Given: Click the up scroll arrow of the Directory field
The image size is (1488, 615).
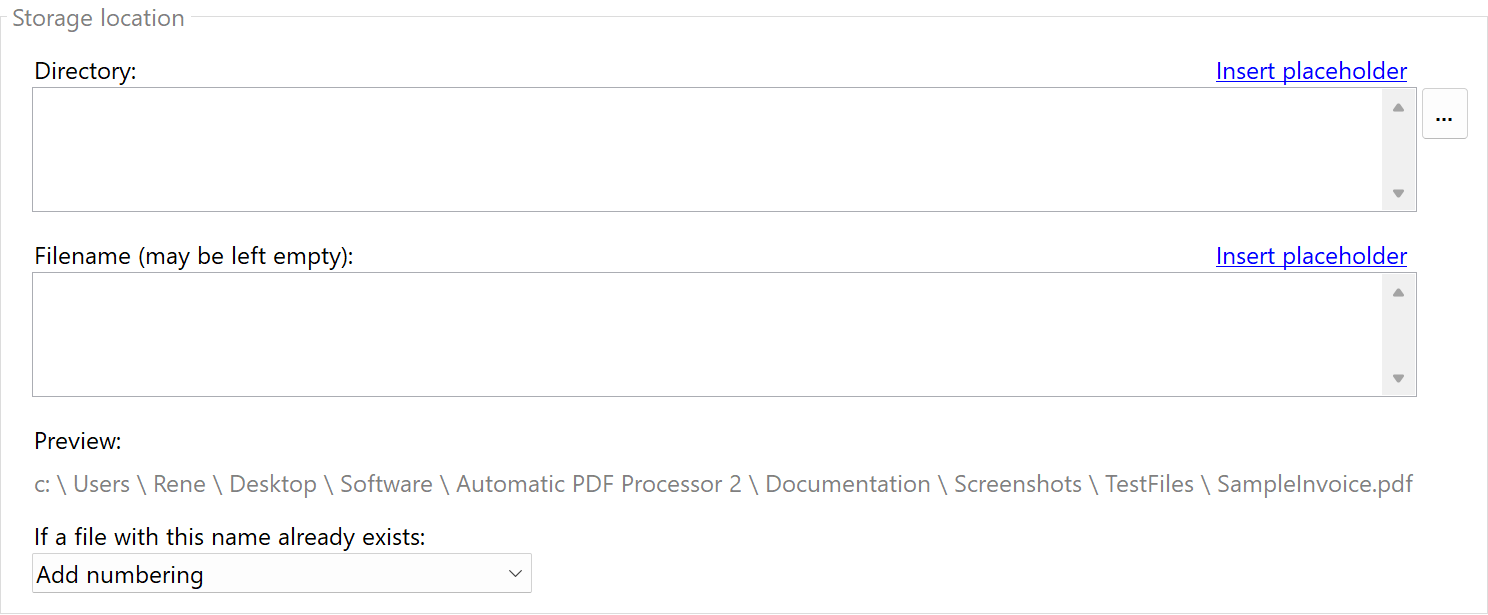Looking at the screenshot, I should point(1398,107).
